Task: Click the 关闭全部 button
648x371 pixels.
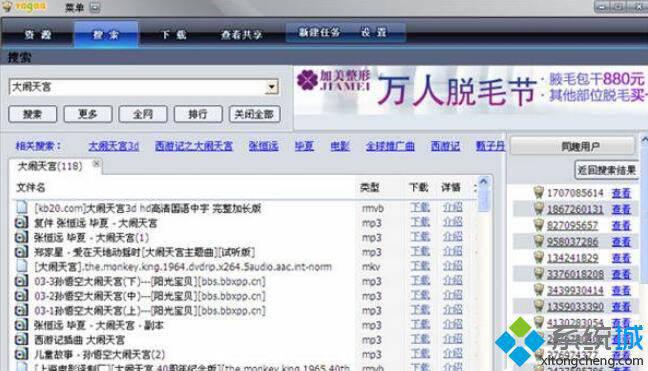Action: point(255,114)
